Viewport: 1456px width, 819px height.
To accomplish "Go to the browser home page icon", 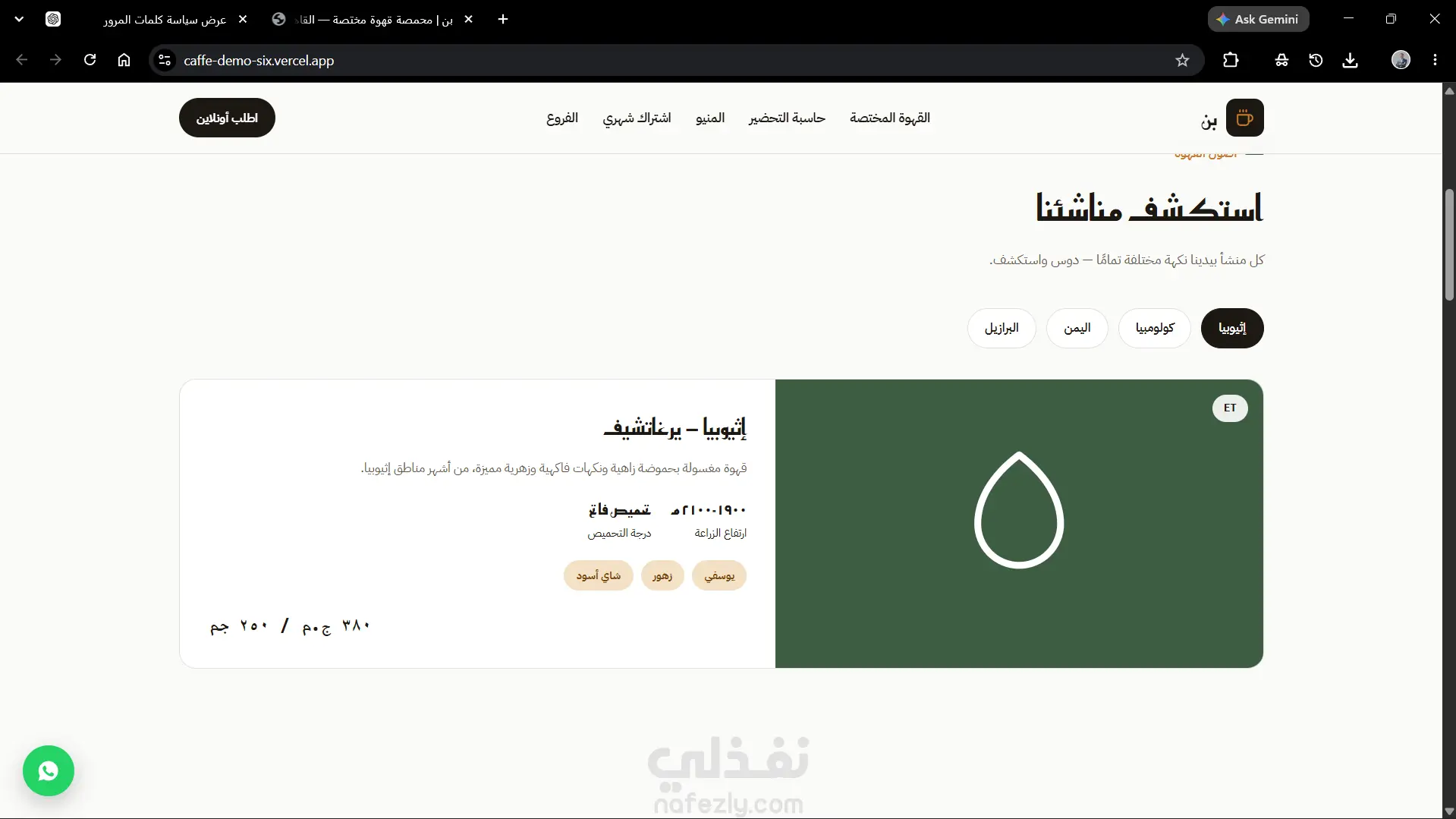I will pos(124,60).
